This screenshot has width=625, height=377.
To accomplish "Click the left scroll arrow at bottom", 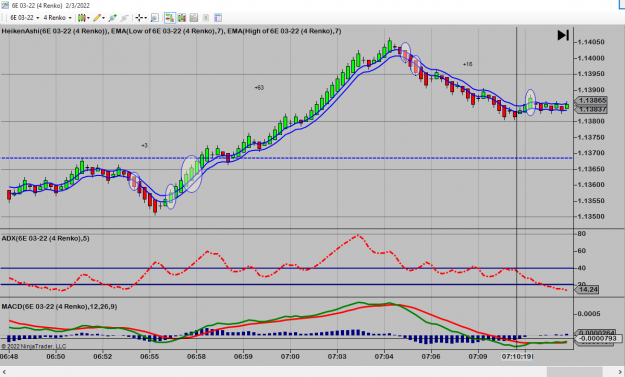I will (4, 372).
